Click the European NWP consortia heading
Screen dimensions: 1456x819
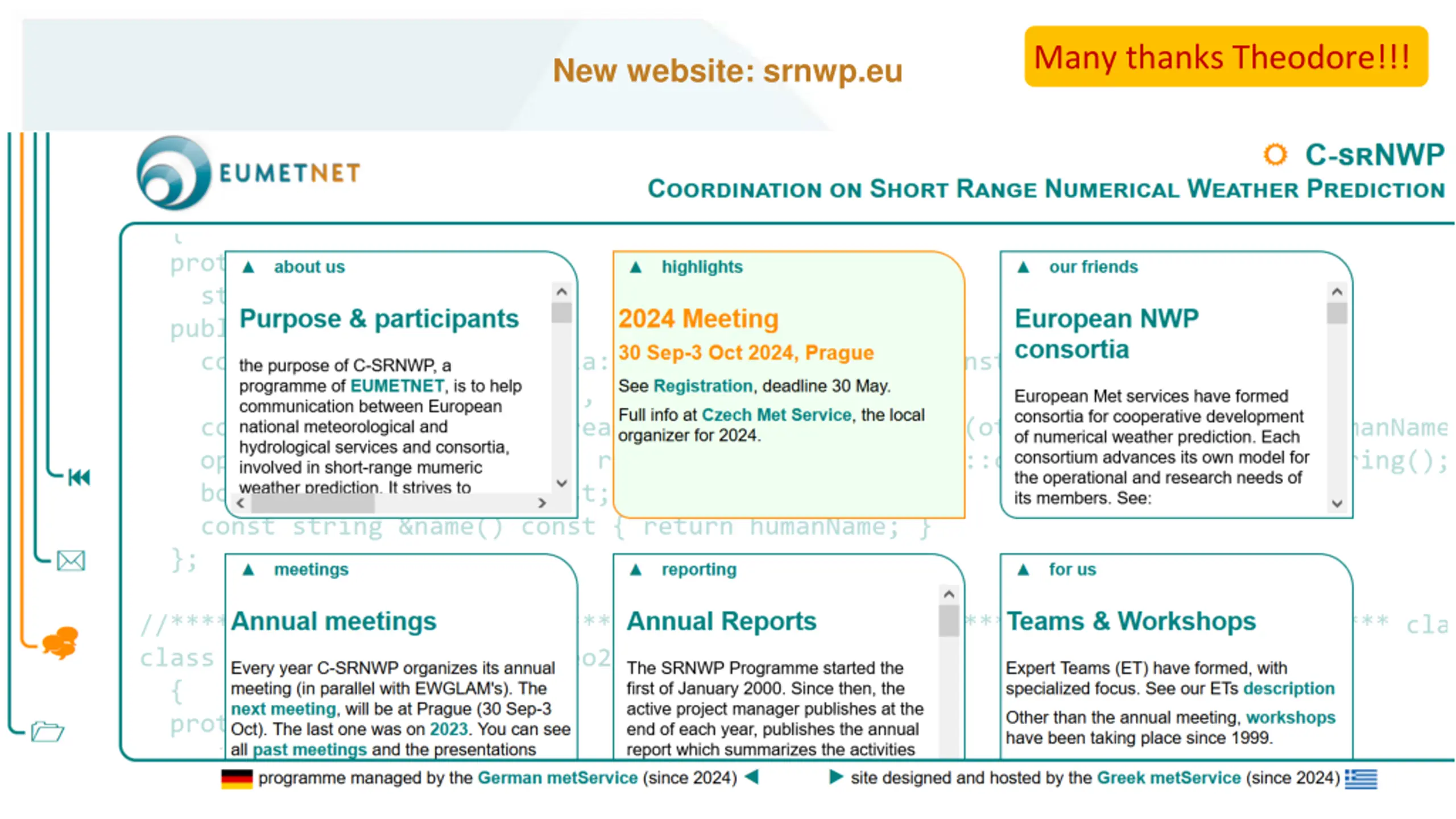pyautogui.click(x=1106, y=334)
